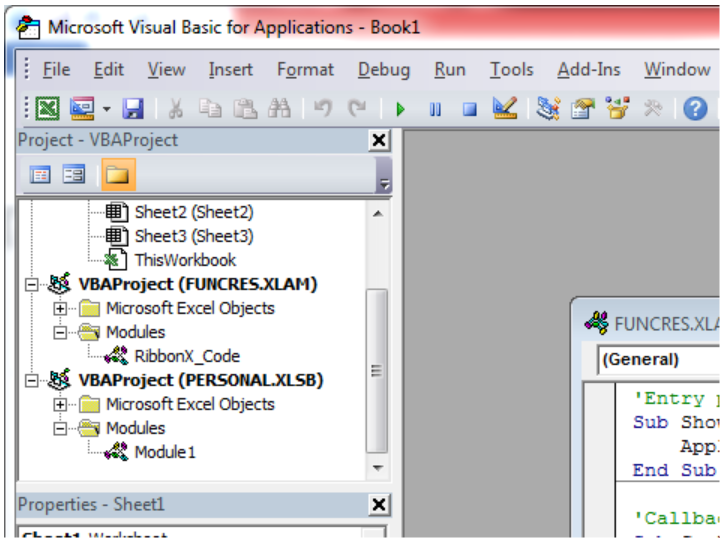
Task: Select ThisWorkbook in project tree
Action: (x=185, y=260)
